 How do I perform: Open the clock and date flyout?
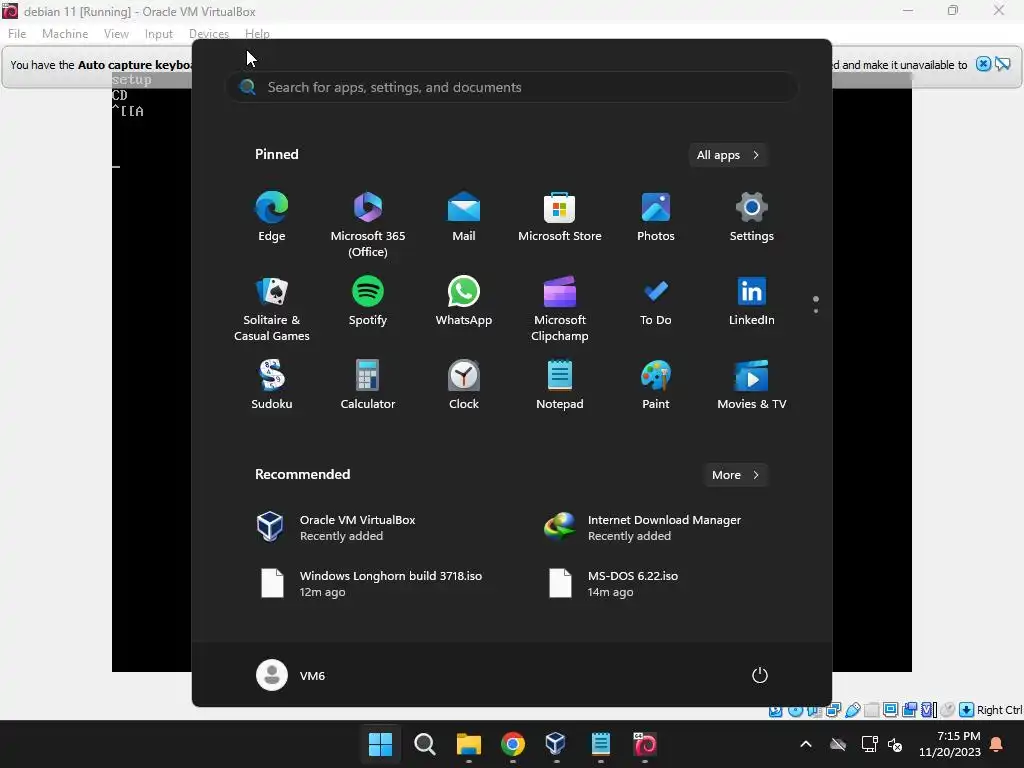tap(950, 744)
